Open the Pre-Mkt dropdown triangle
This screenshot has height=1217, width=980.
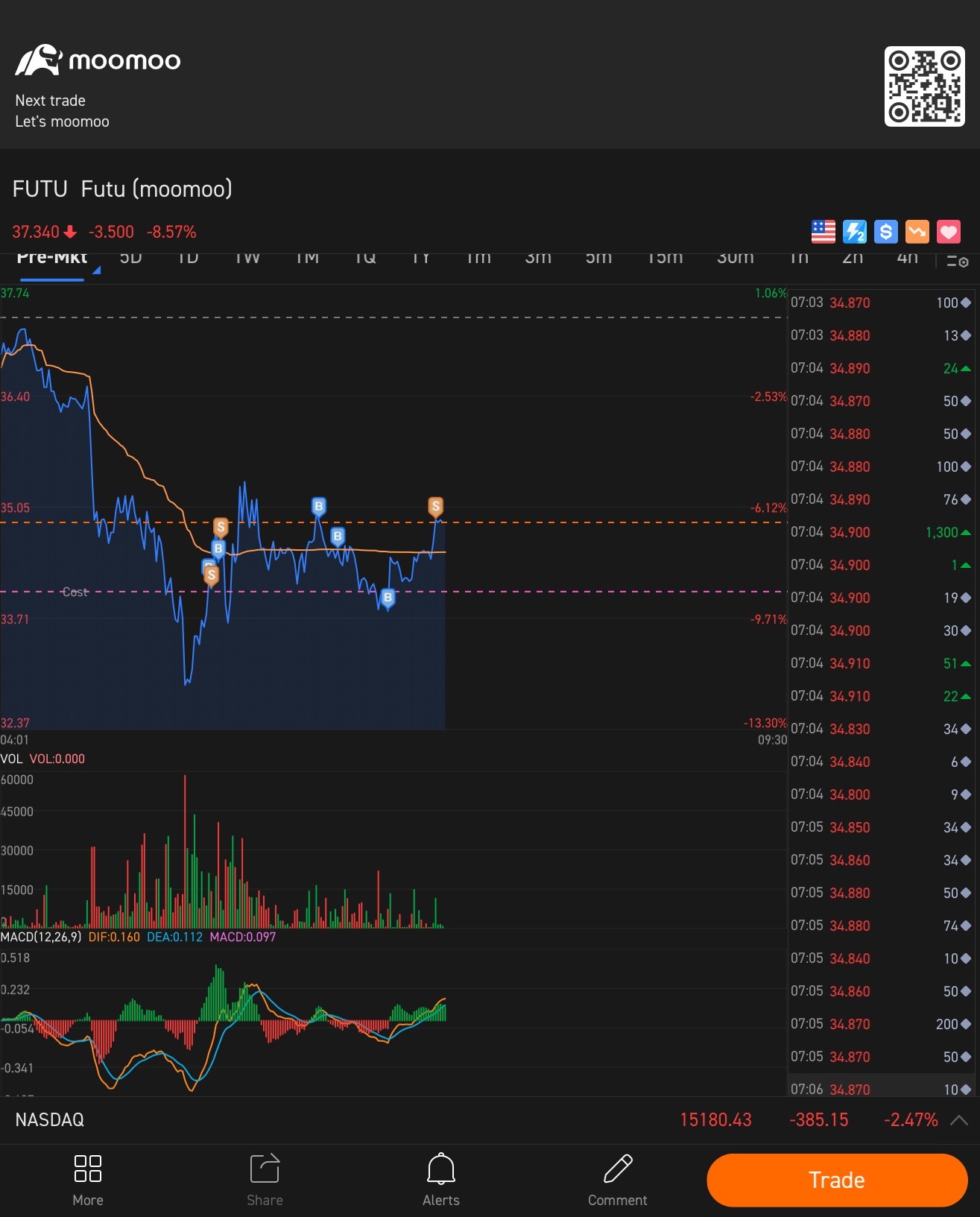tap(96, 271)
